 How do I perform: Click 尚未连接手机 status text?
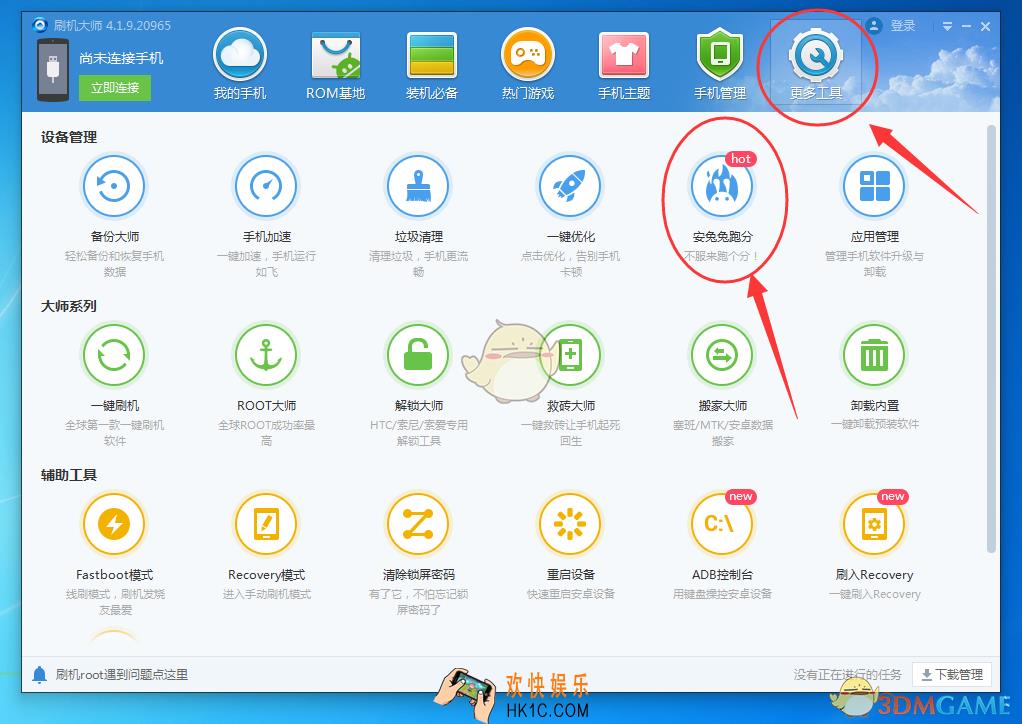pos(121,58)
